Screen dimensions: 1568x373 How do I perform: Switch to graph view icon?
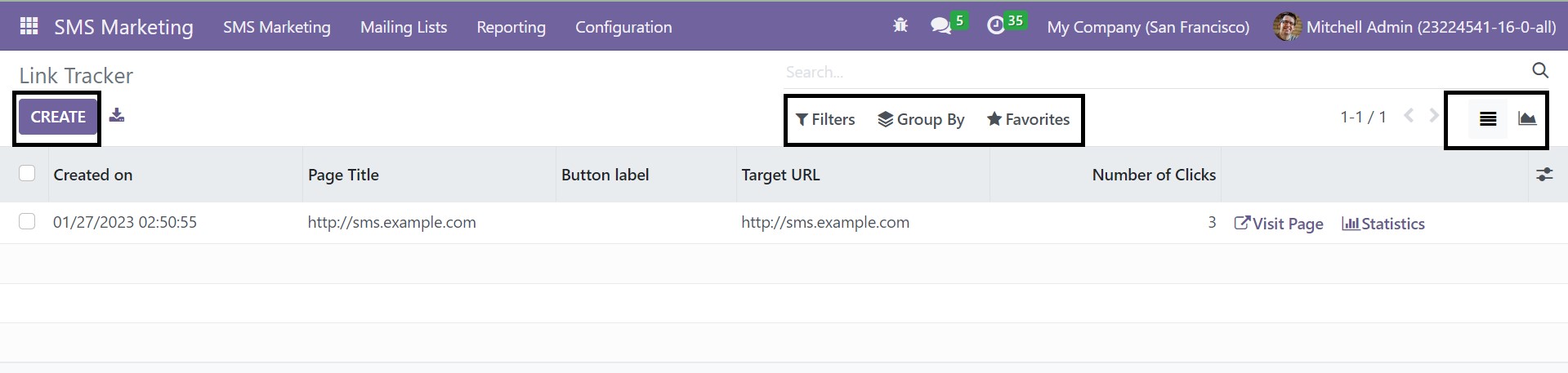tap(1527, 119)
